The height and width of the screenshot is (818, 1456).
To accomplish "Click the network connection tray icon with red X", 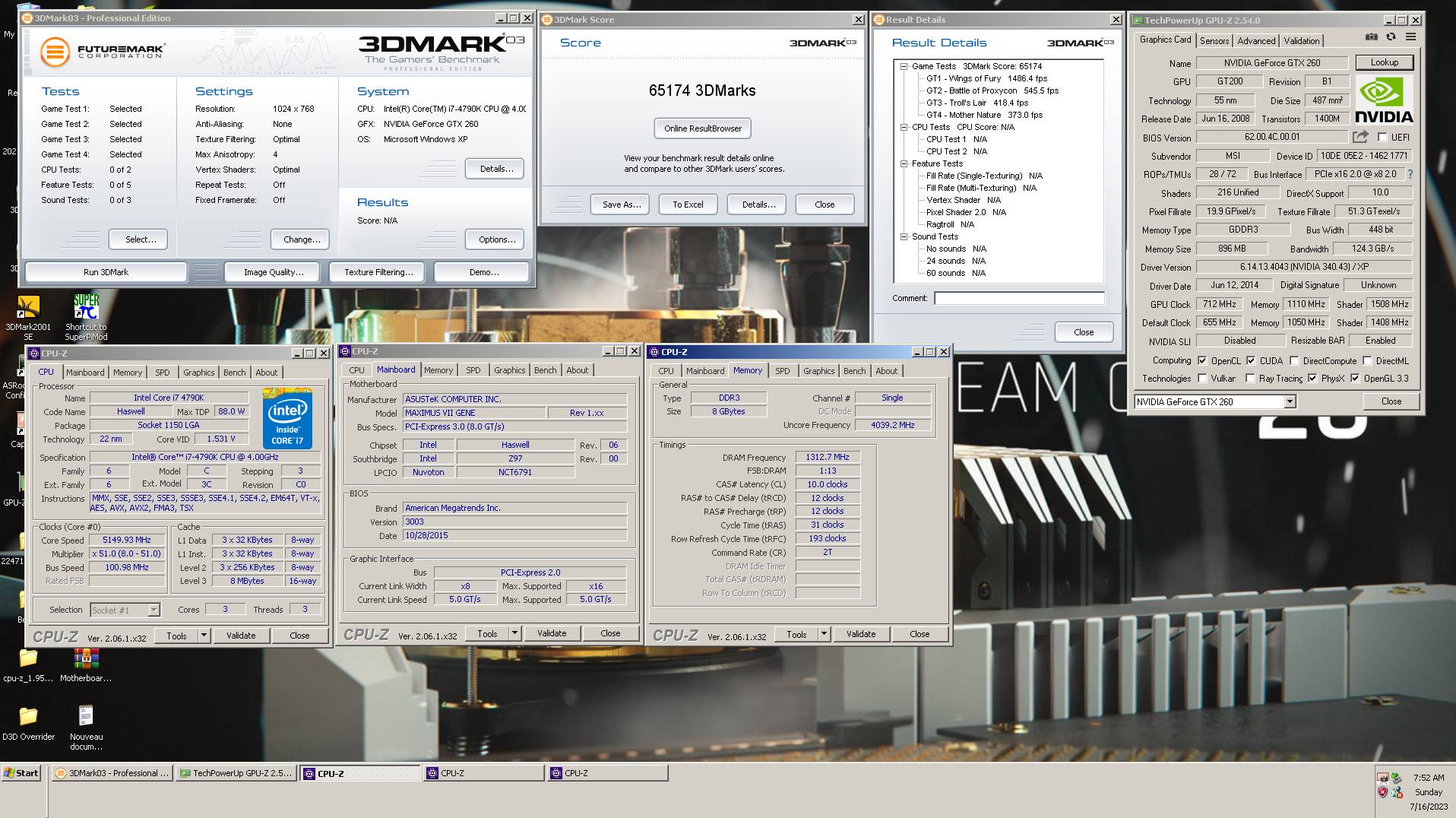I will (1397, 792).
